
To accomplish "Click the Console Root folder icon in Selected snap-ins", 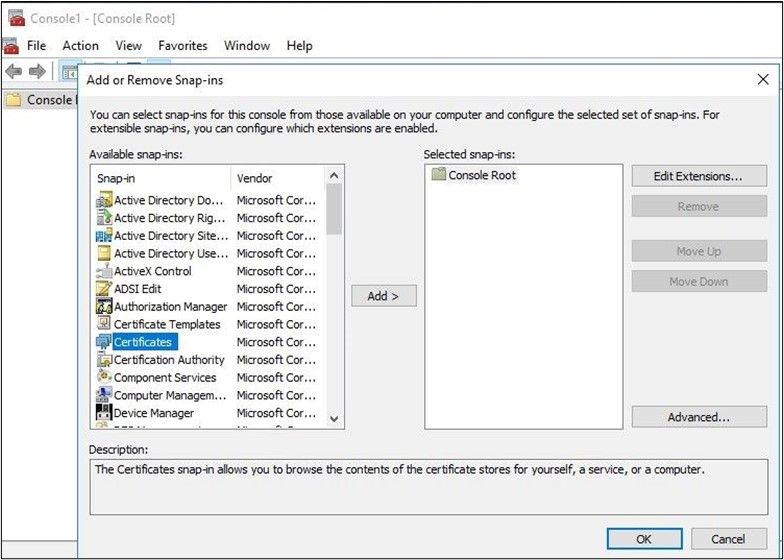I will [439, 175].
